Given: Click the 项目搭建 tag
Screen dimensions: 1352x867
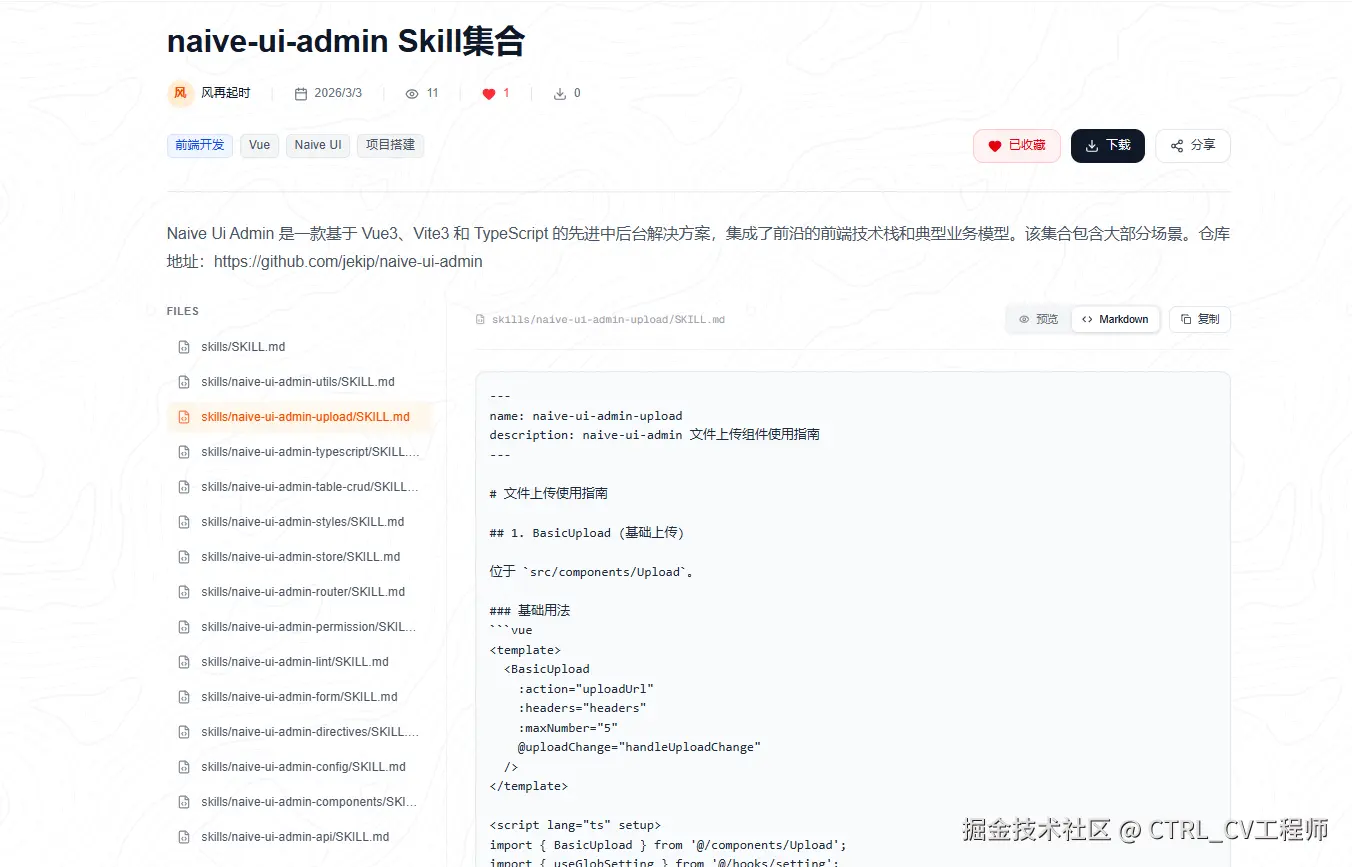Looking at the screenshot, I should pyautogui.click(x=390, y=145).
